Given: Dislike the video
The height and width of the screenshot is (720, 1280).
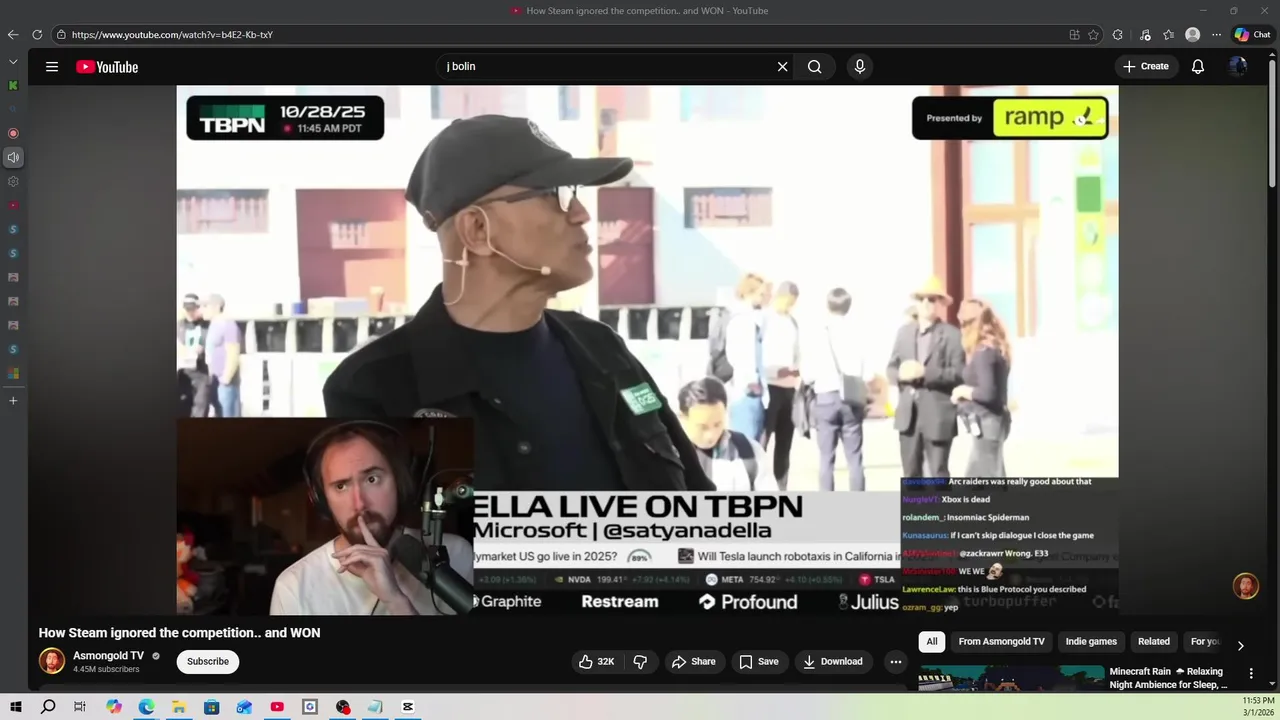Looking at the screenshot, I should click(640, 661).
